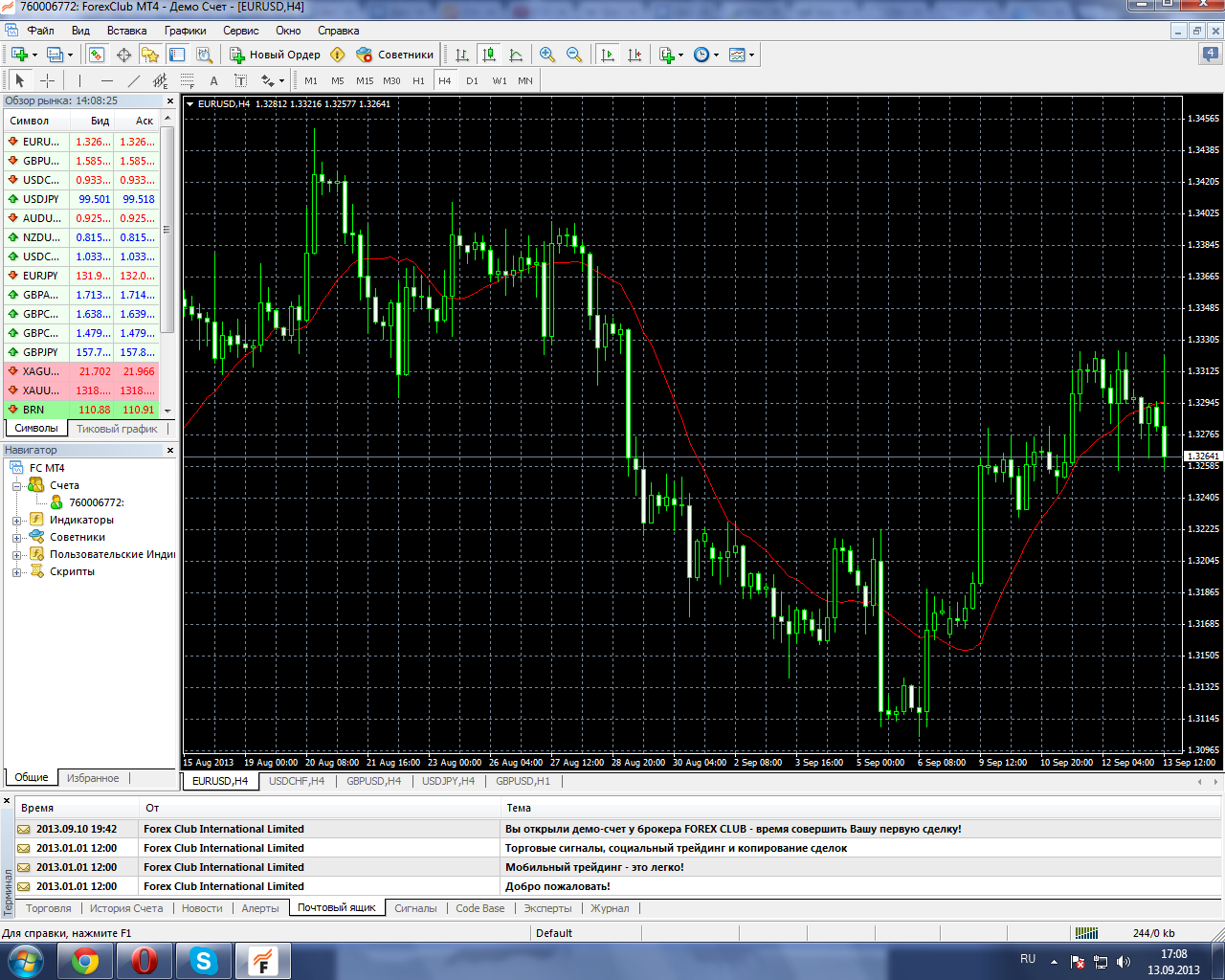The height and width of the screenshot is (980, 1225).
Task: Expand the Советники tree node
Action: point(16,538)
